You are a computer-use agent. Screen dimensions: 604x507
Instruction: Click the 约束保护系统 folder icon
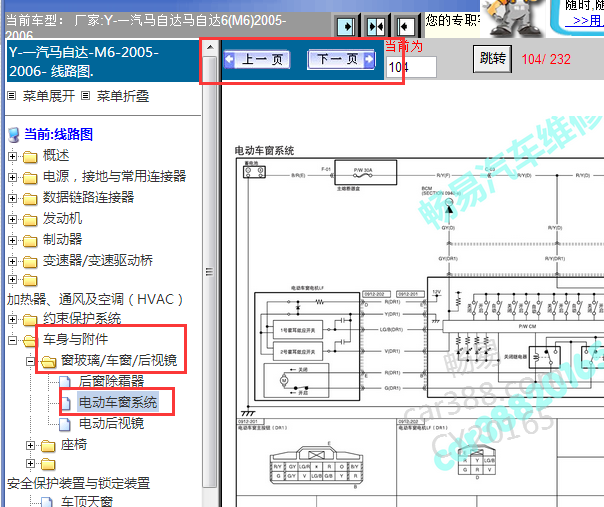click(30, 320)
